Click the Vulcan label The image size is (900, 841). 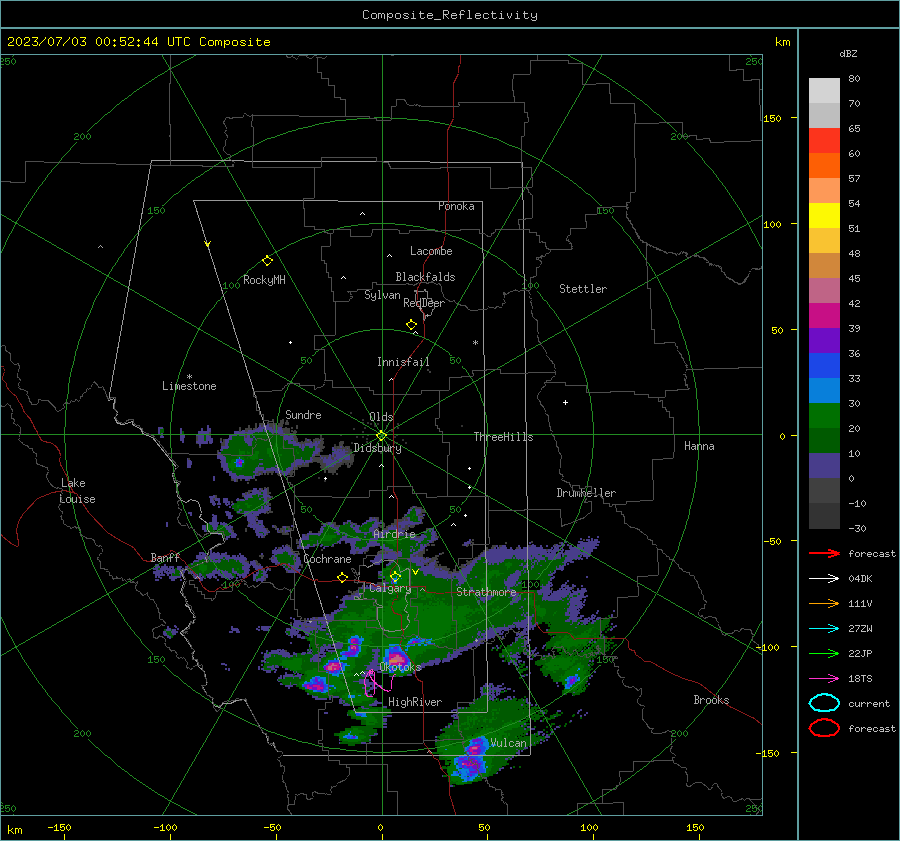[508, 743]
